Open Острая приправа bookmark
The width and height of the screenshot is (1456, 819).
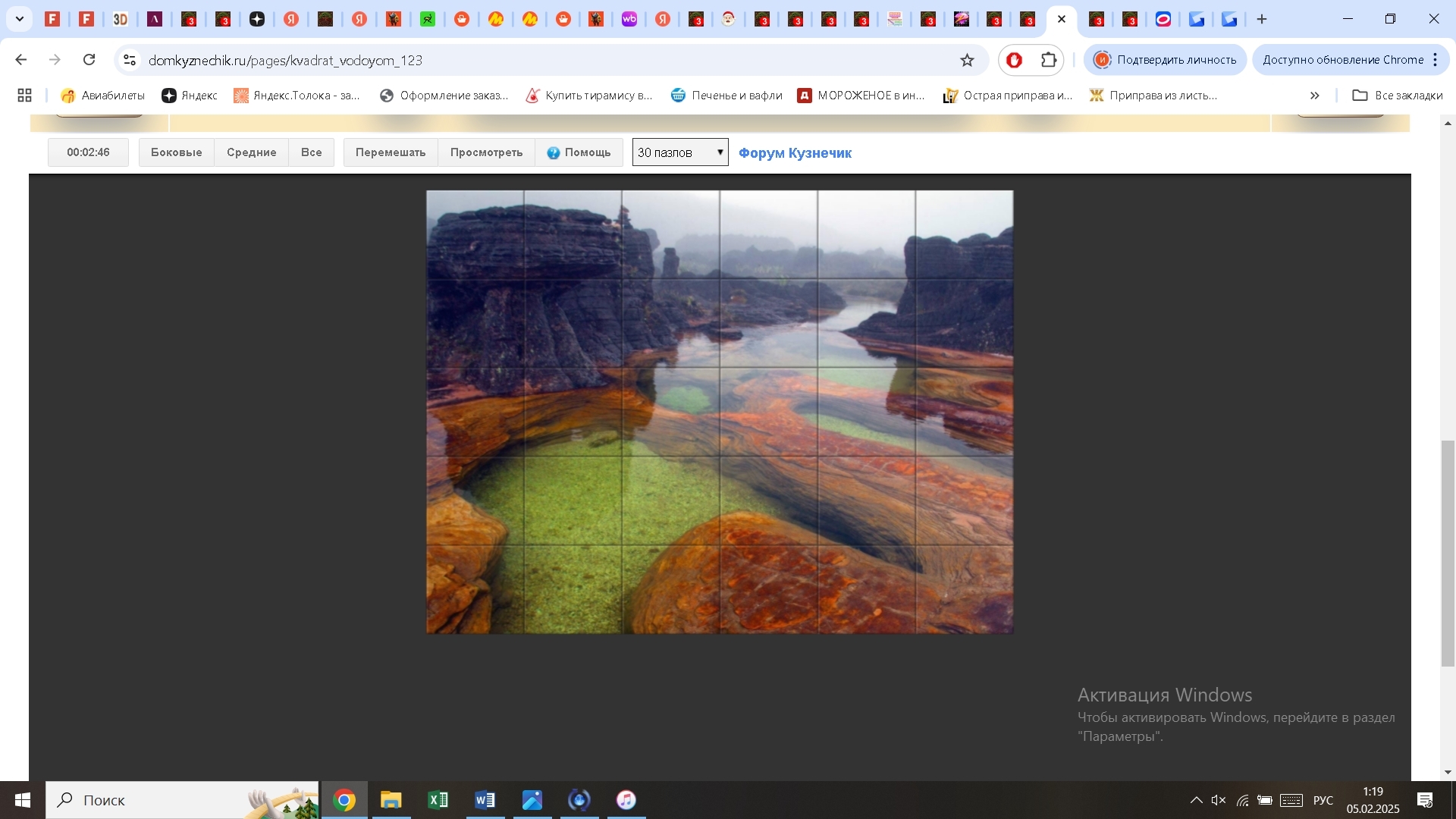[1008, 96]
